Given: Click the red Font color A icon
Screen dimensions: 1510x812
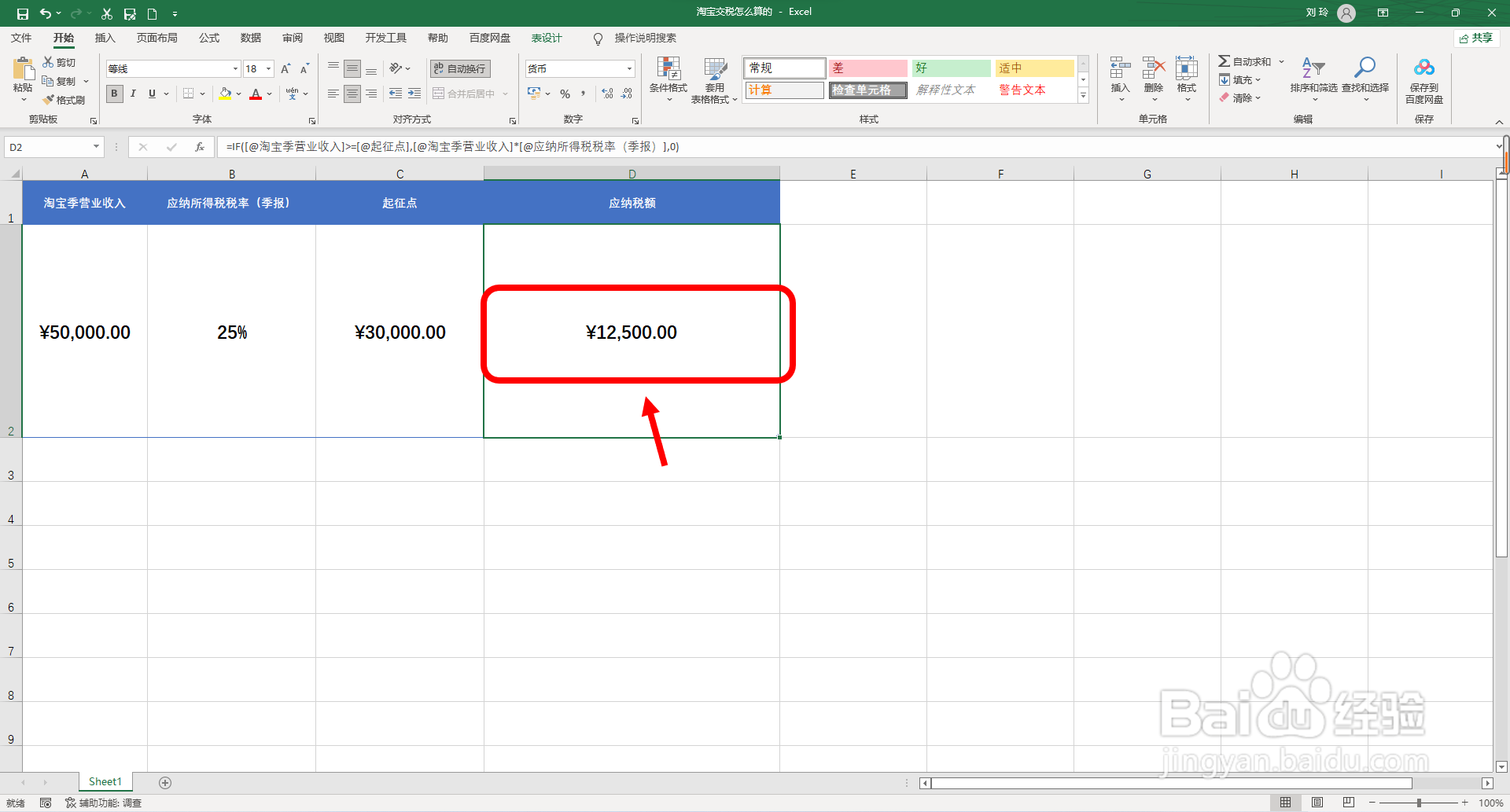Looking at the screenshot, I should pos(256,94).
